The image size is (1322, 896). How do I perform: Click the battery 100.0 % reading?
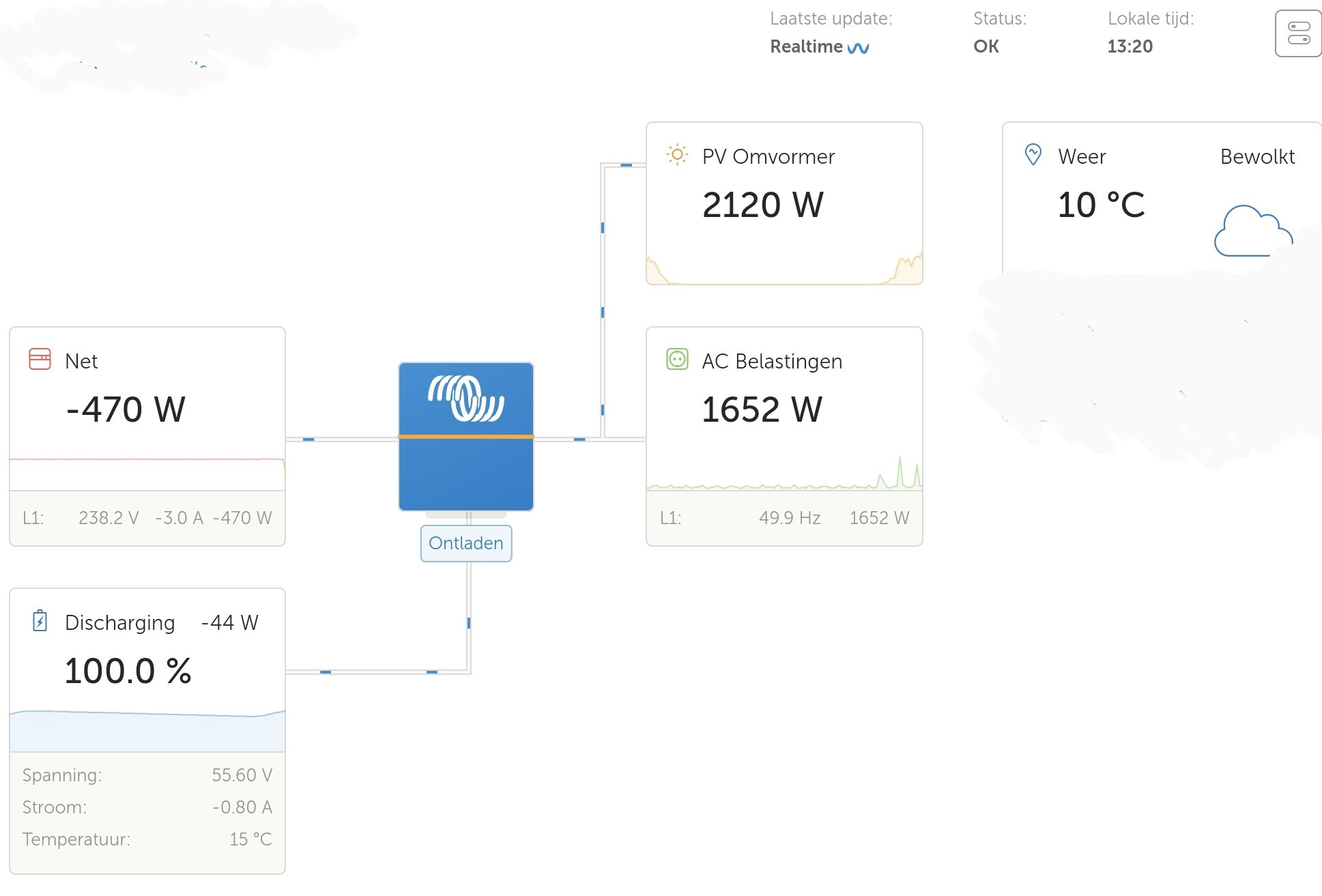click(x=128, y=671)
